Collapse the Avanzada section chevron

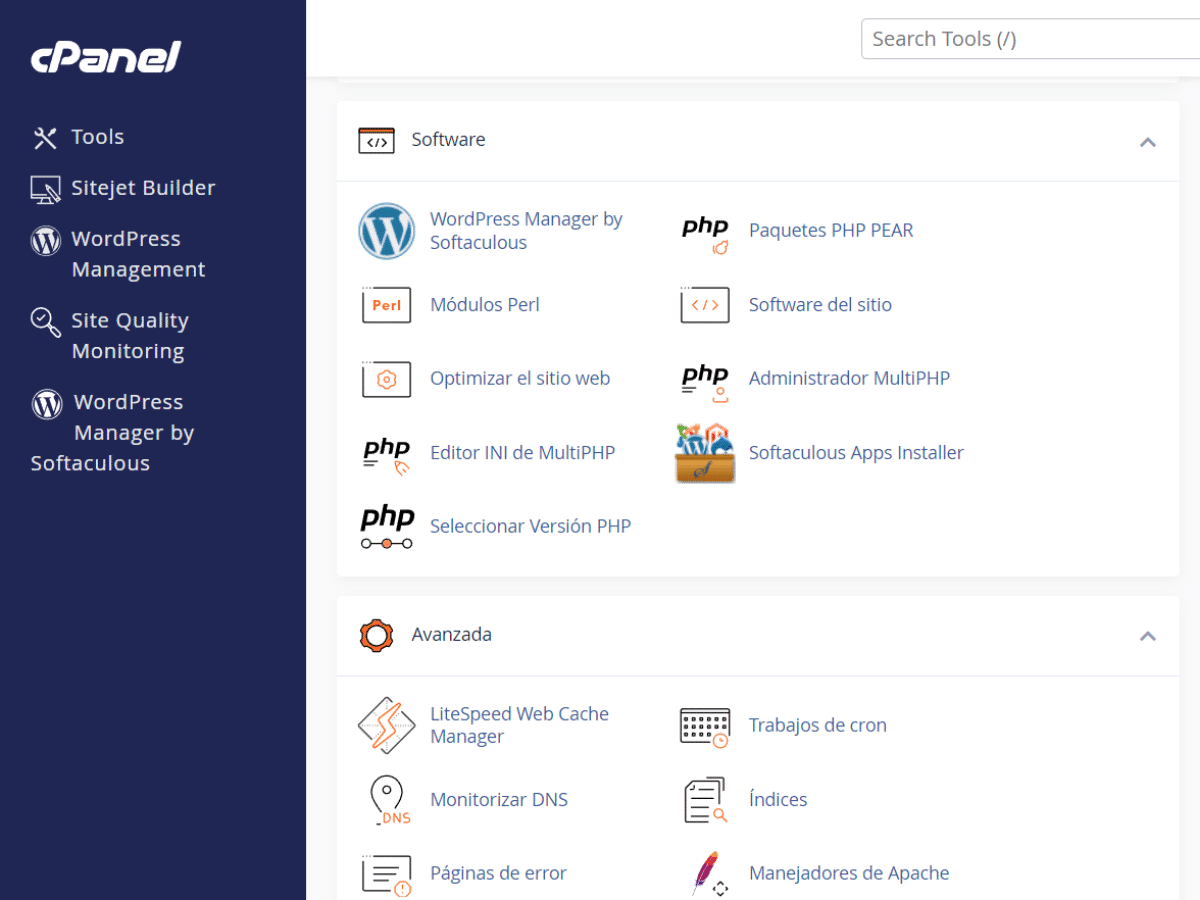1147,636
